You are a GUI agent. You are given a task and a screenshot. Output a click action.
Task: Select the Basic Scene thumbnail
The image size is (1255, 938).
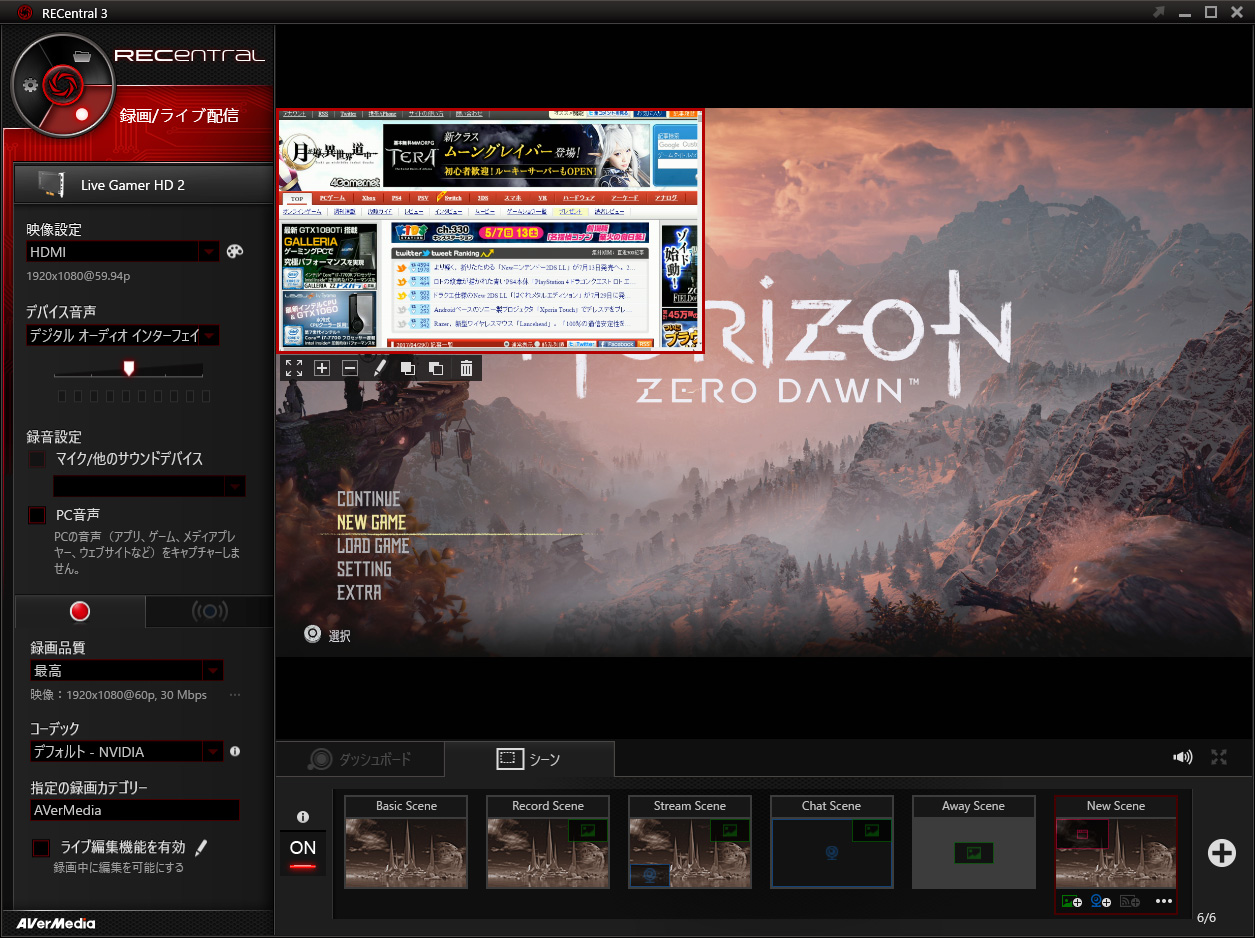point(407,842)
